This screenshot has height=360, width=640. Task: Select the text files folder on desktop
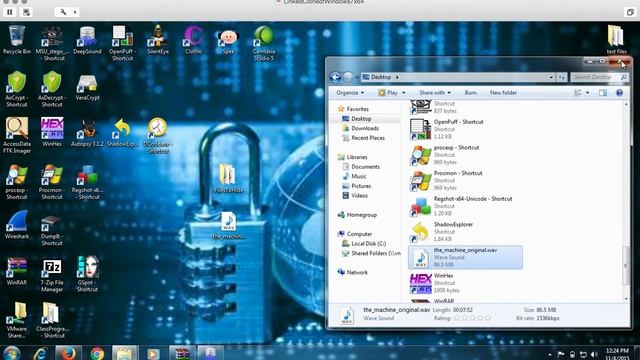click(x=616, y=40)
